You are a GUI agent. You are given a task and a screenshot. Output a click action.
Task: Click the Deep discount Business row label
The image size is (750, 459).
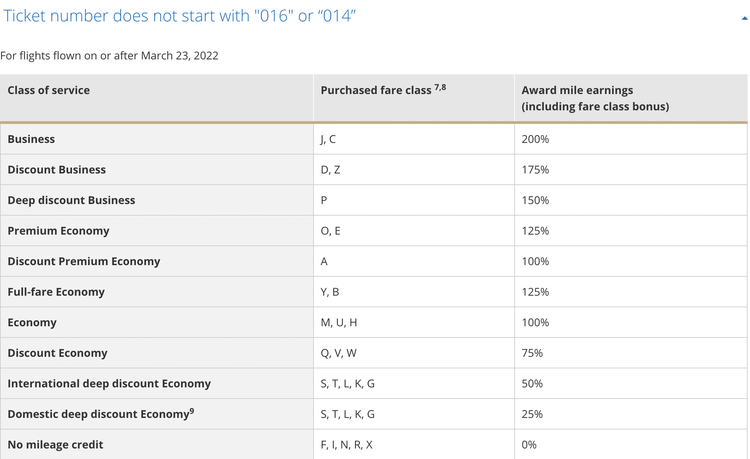pos(71,200)
